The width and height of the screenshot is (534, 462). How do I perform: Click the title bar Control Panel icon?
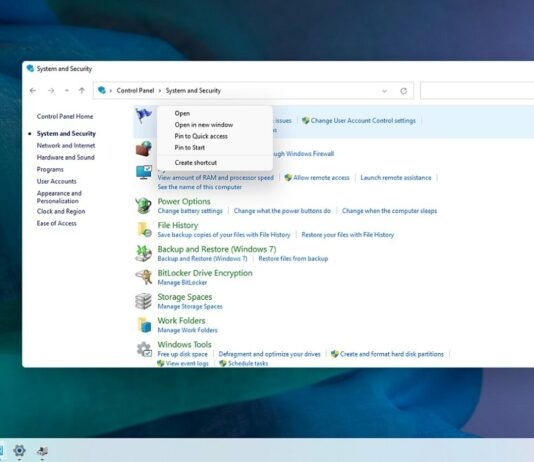click(x=30, y=68)
